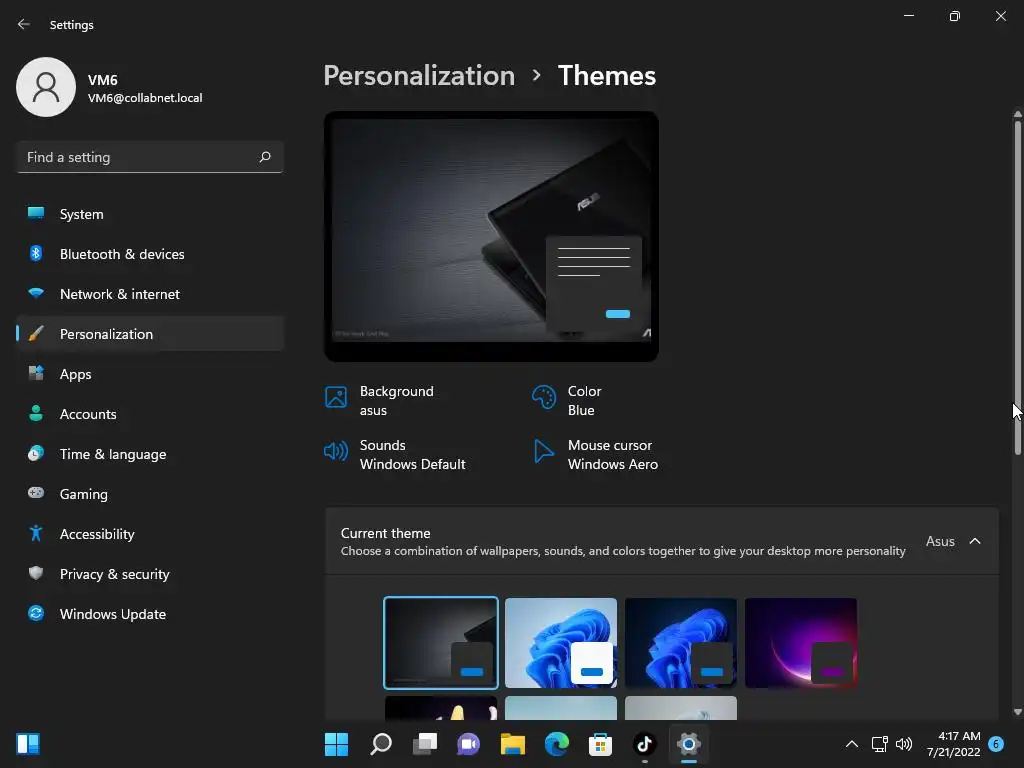Click the Network wifi icon in sidebar
This screenshot has width=1024, height=768.
[x=36, y=293]
